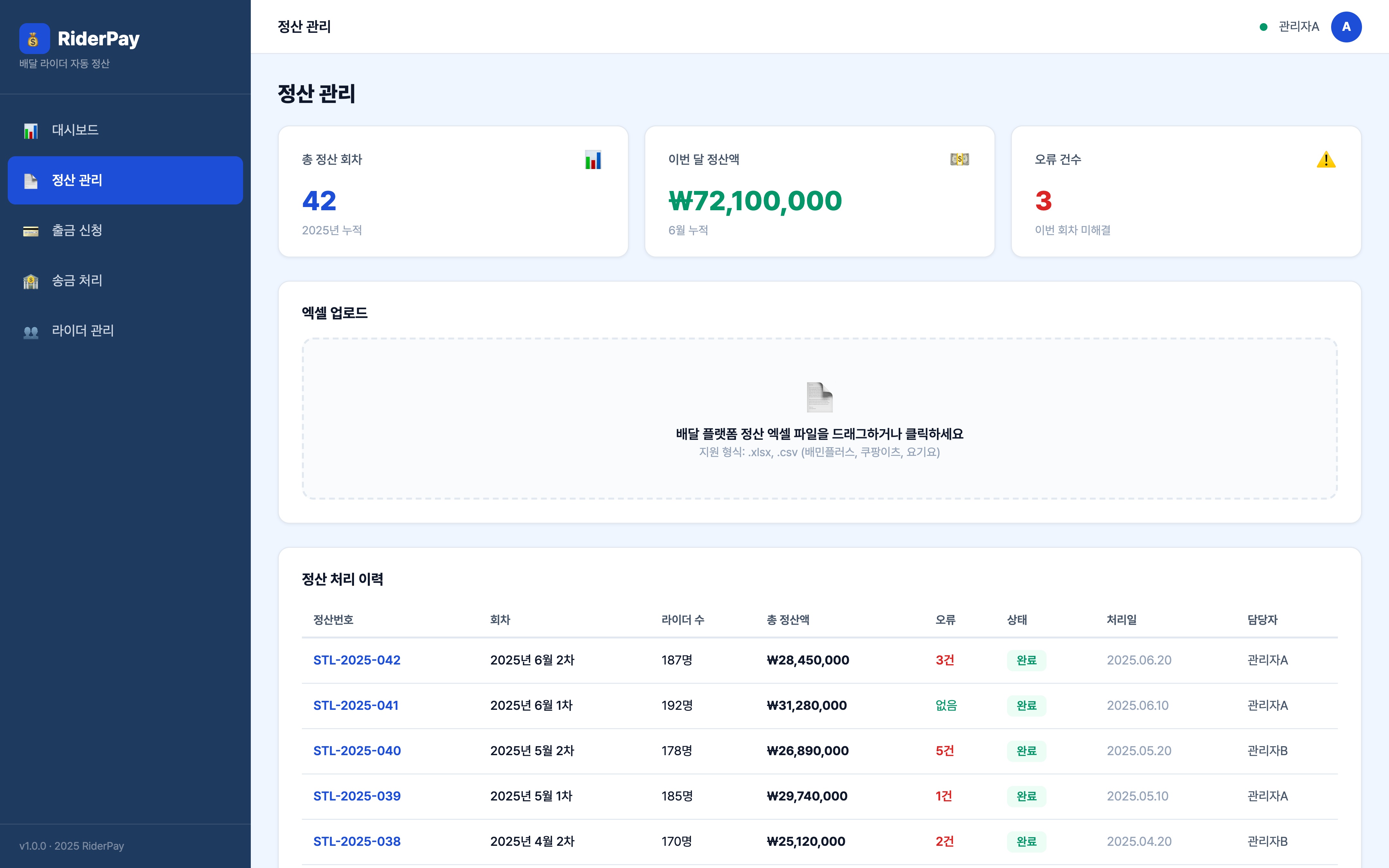Image resolution: width=1389 pixels, height=868 pixels.
Task: Open the 관리자A account avatar
Action: 1347,26
